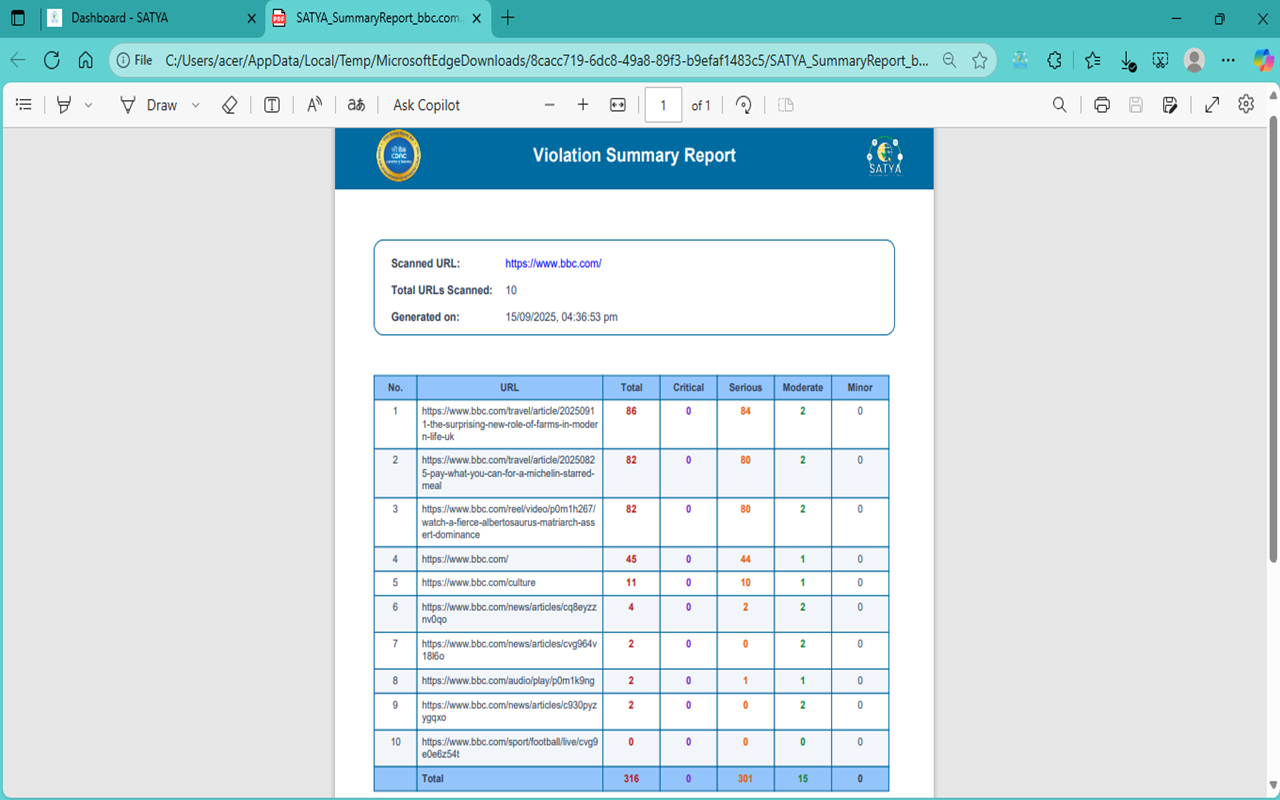Click the serious count 44 for bbc.com row
The width and height of the screenshot is (1280, 800).
click(745, 559)
